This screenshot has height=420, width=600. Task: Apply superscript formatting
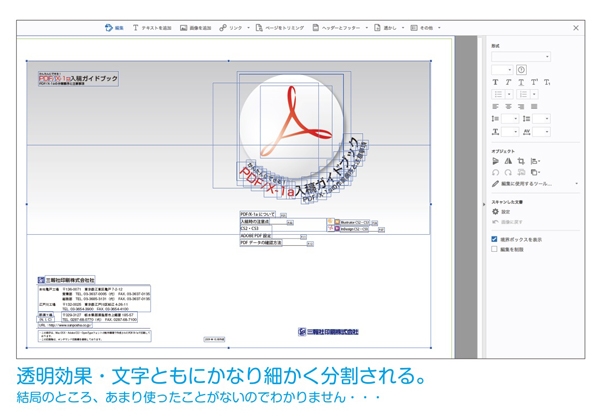pos(534,82)
